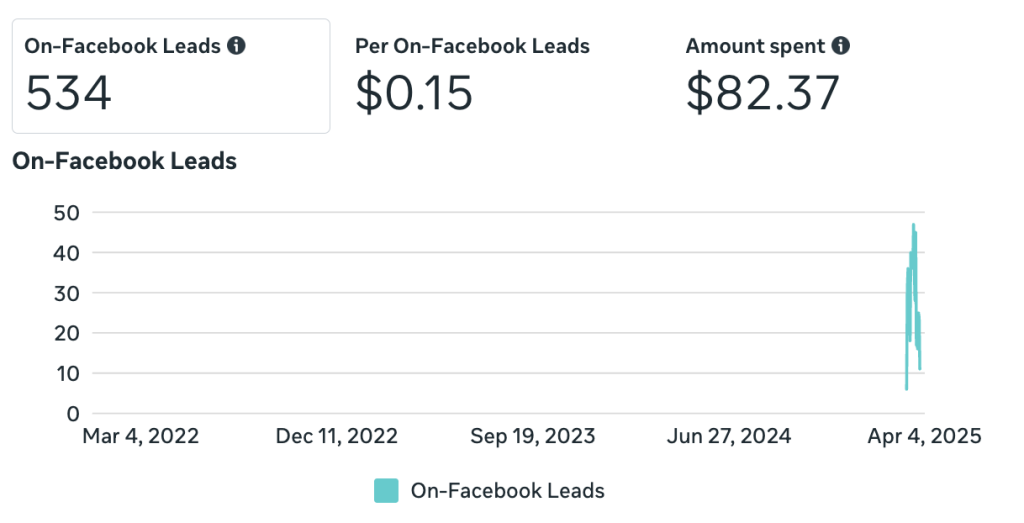This screenshot has height=523, width=1024.
Task: Click the $0.15 cost per lead value
Action: [413, 94]
